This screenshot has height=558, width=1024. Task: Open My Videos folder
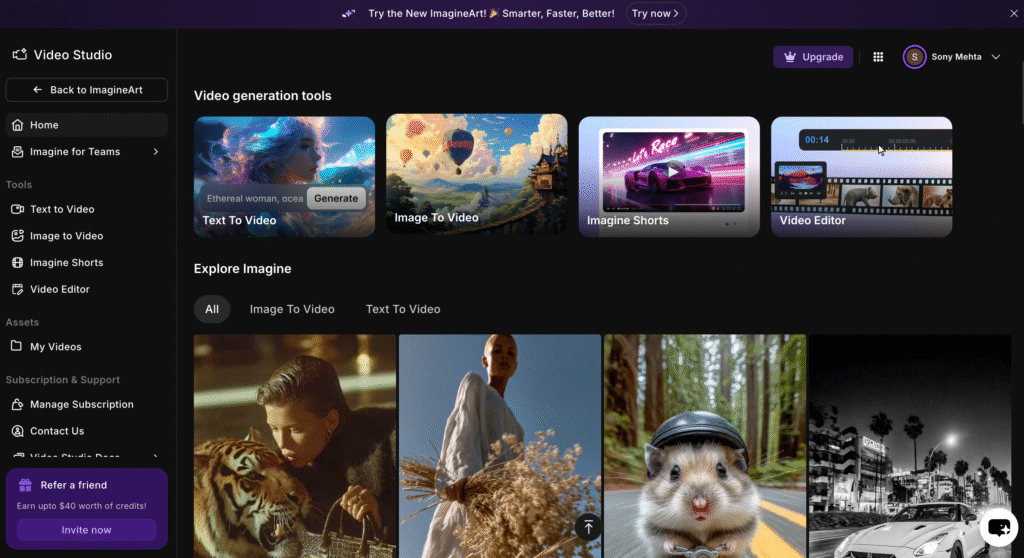click(55, 347)
